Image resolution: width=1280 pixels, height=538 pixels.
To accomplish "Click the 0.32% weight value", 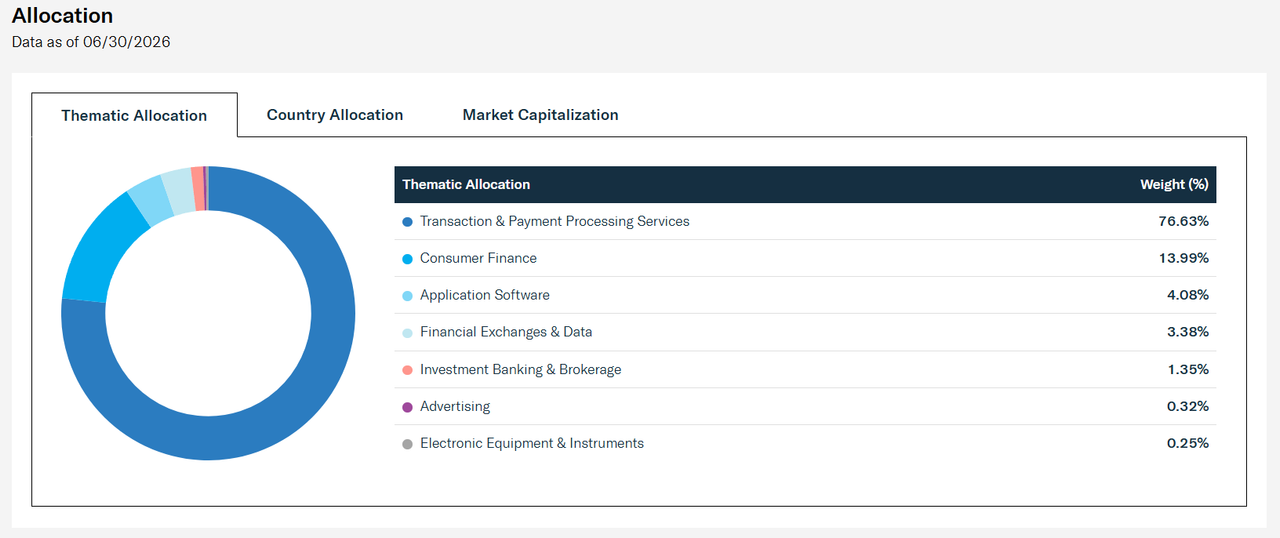I will [1188, 406].
